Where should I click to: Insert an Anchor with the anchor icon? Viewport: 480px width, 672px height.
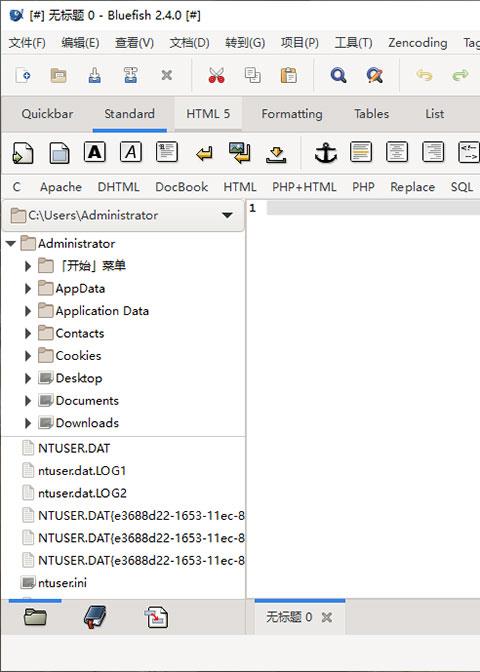[326, 153]
